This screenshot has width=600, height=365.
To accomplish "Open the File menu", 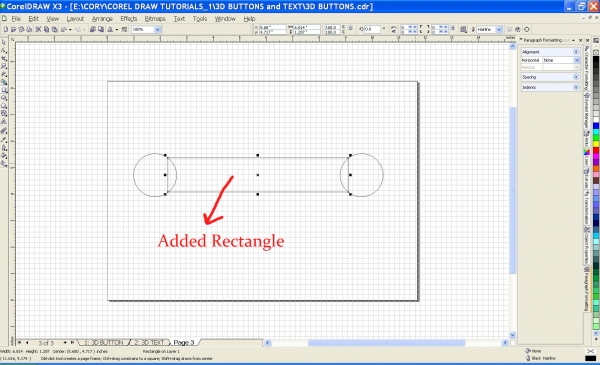I will pyautogui.click(x=16, y=18).
